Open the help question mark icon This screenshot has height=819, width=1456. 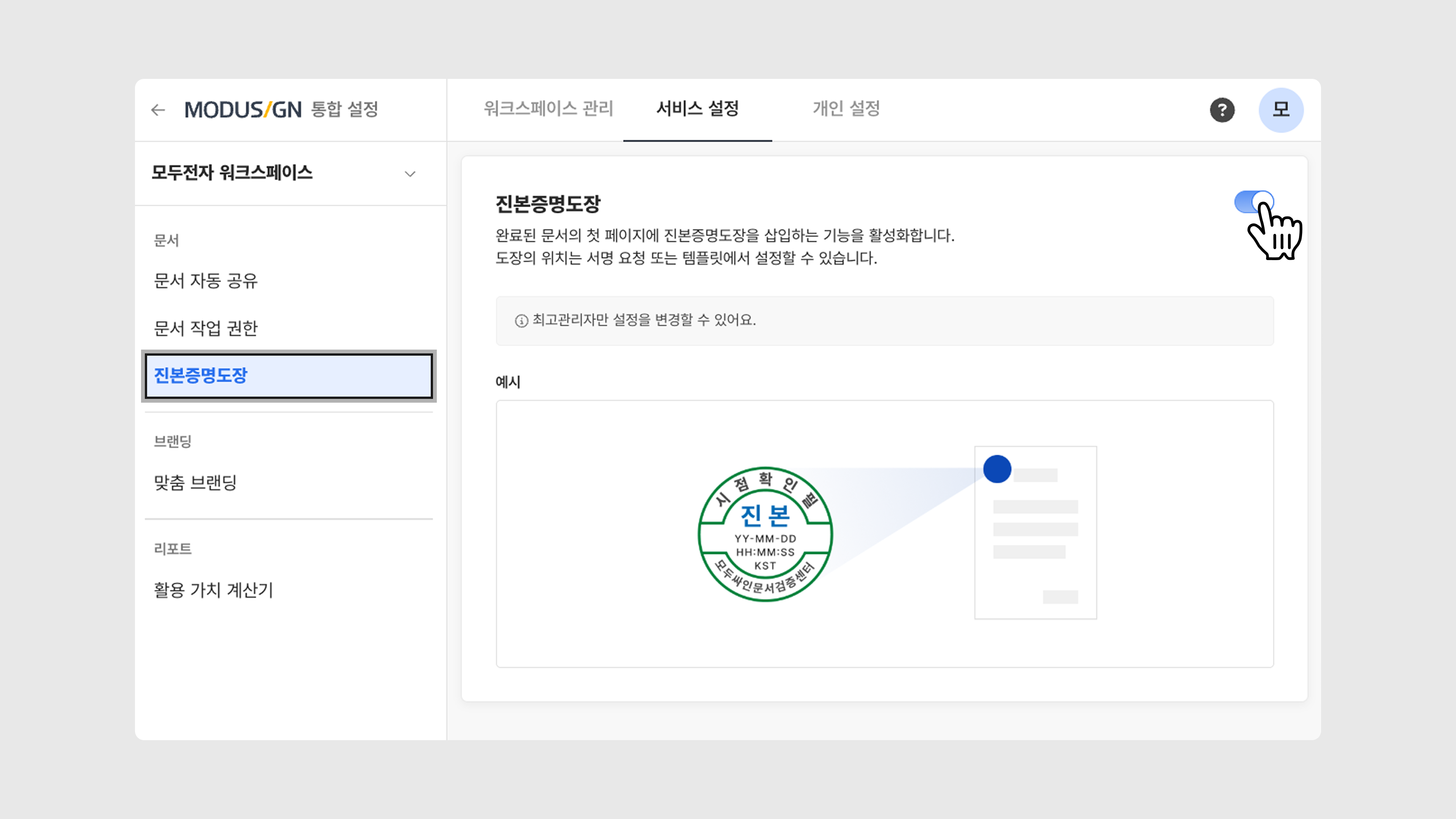[x=1222, y=110]
